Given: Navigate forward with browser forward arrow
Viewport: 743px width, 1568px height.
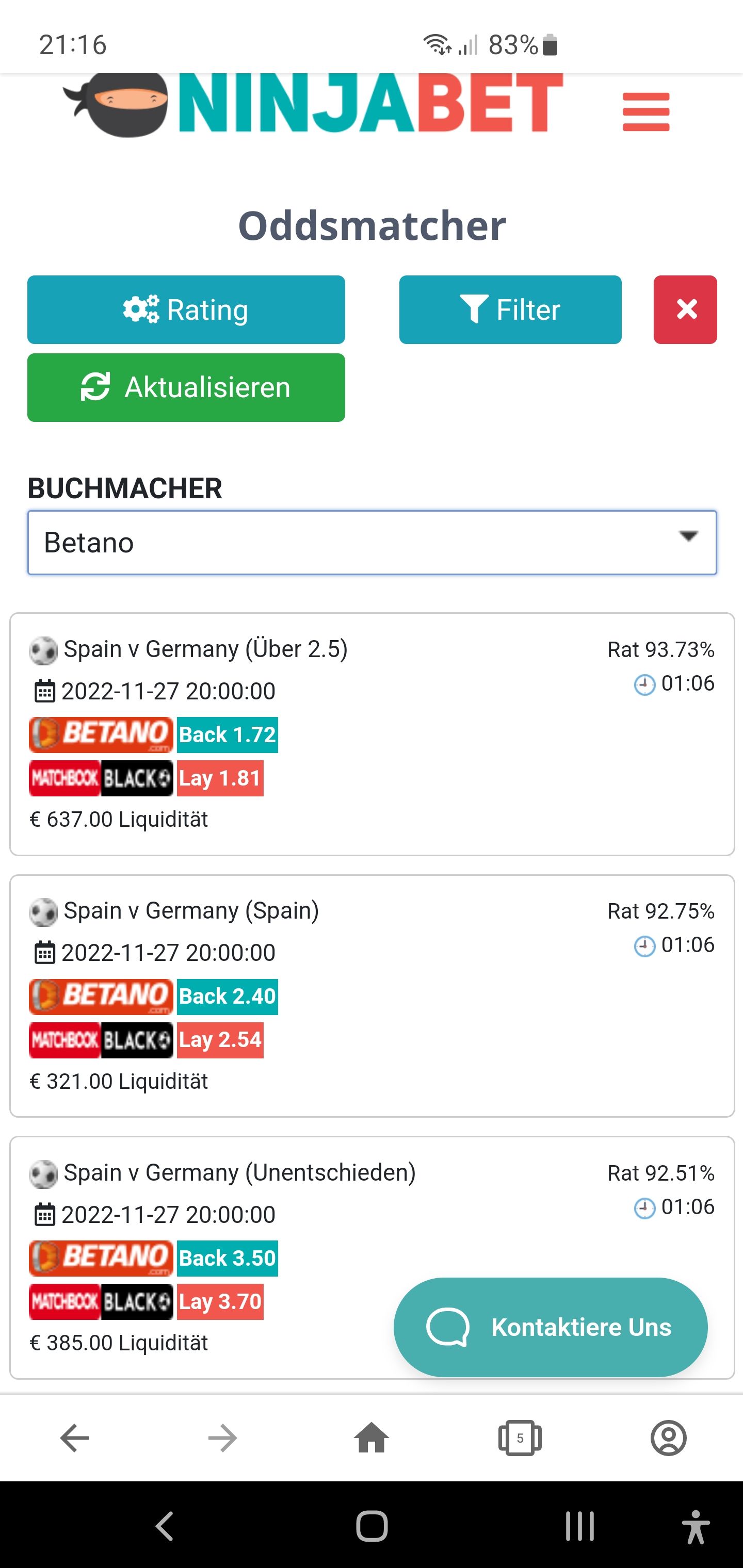Looking at the screenshot, I should click(x=223, y=1439).
